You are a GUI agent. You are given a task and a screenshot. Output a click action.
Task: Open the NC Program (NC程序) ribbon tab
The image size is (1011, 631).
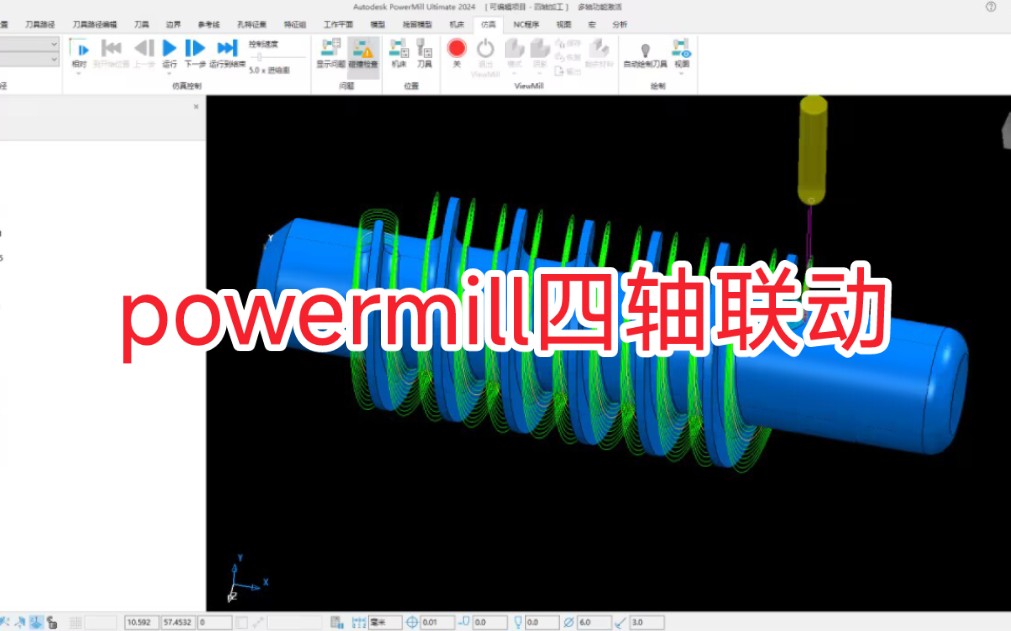[526, 24]
